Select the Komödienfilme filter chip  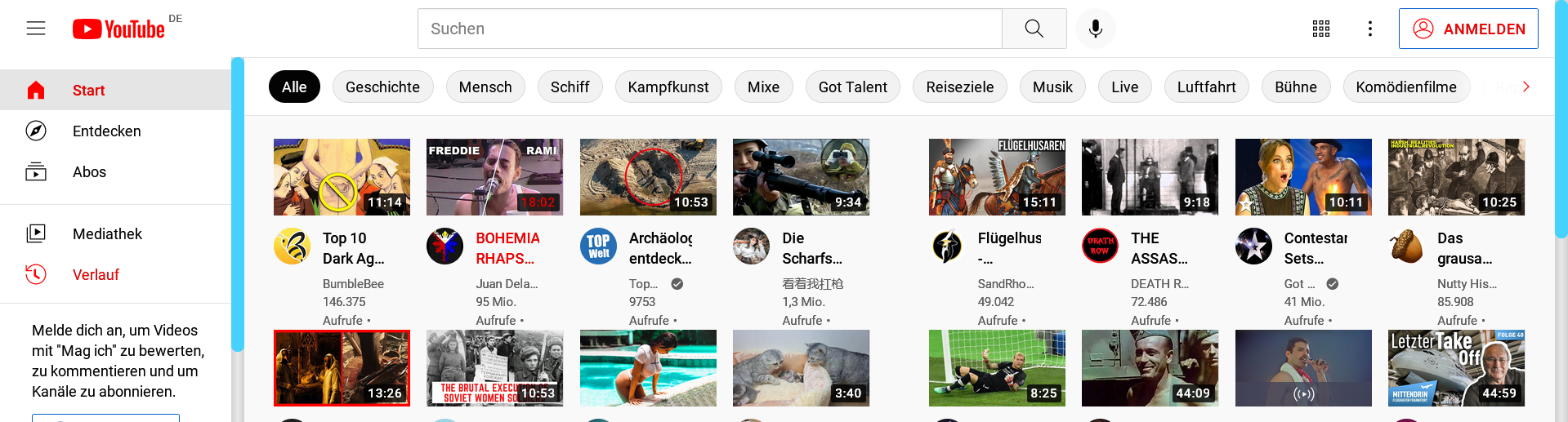point(1406,87)
